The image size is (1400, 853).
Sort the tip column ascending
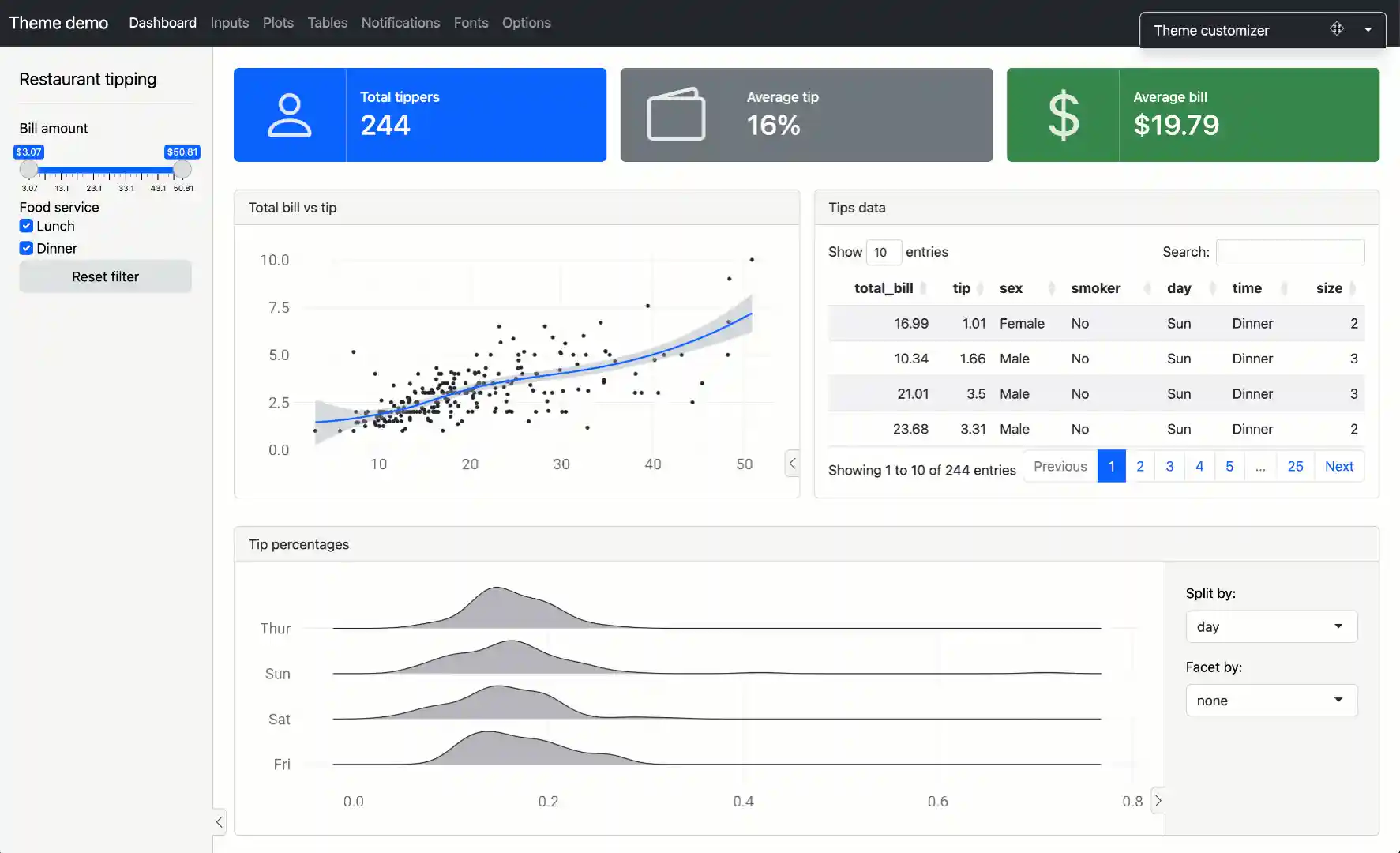(x=960, y=288)
